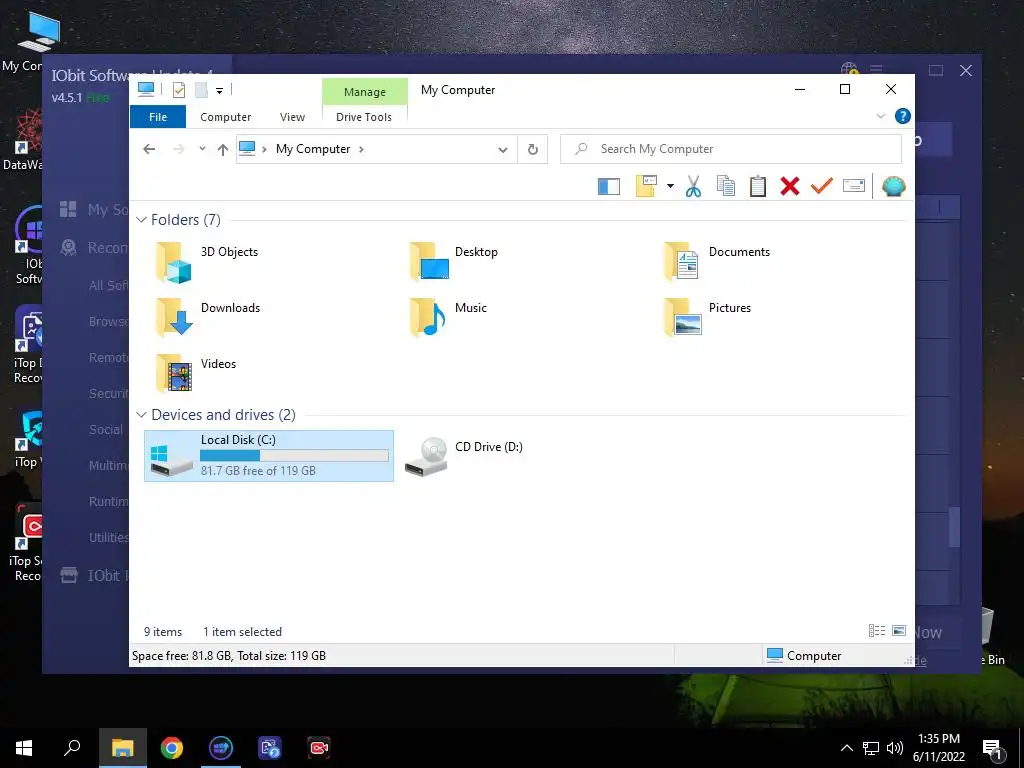Click the New folder quick access icon

coord(201,90)
